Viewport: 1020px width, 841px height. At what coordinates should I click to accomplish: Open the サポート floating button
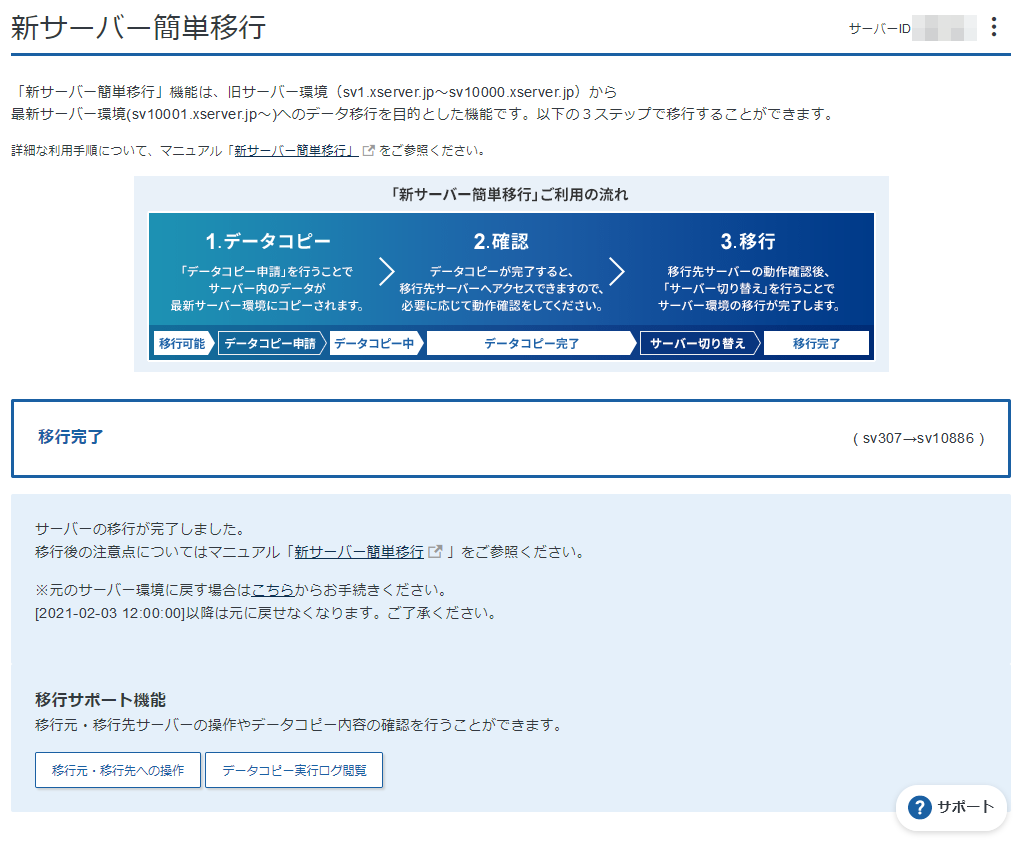[951, 807]
